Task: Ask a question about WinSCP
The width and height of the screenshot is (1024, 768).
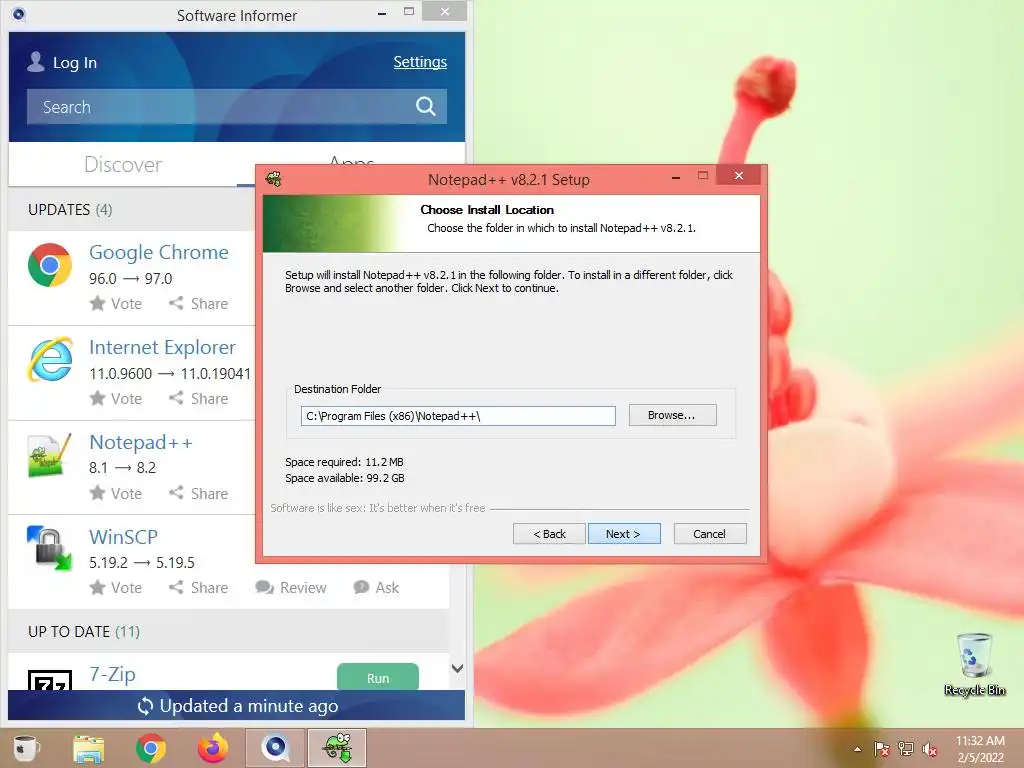Action: point(376,588)
